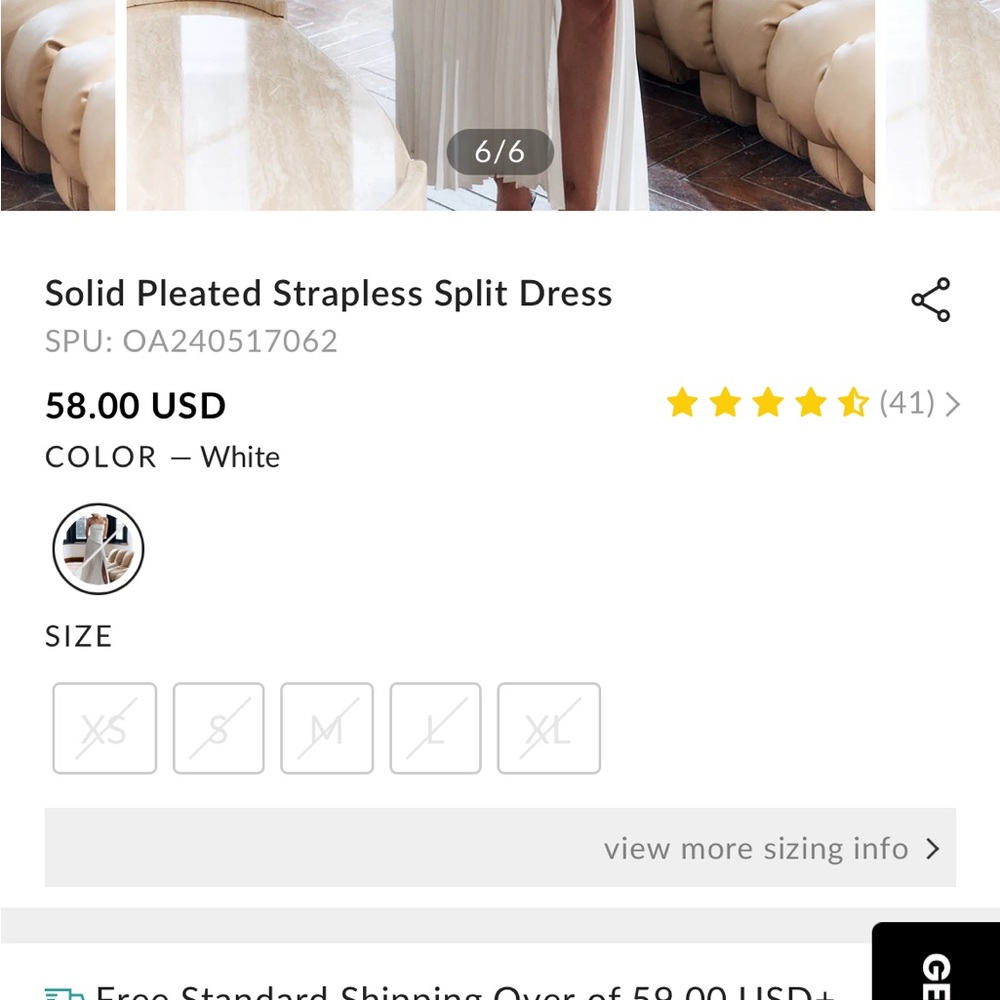
Task: Click the SPU code OA240517062
Action: pyautogui.click(x=230, y=342)
